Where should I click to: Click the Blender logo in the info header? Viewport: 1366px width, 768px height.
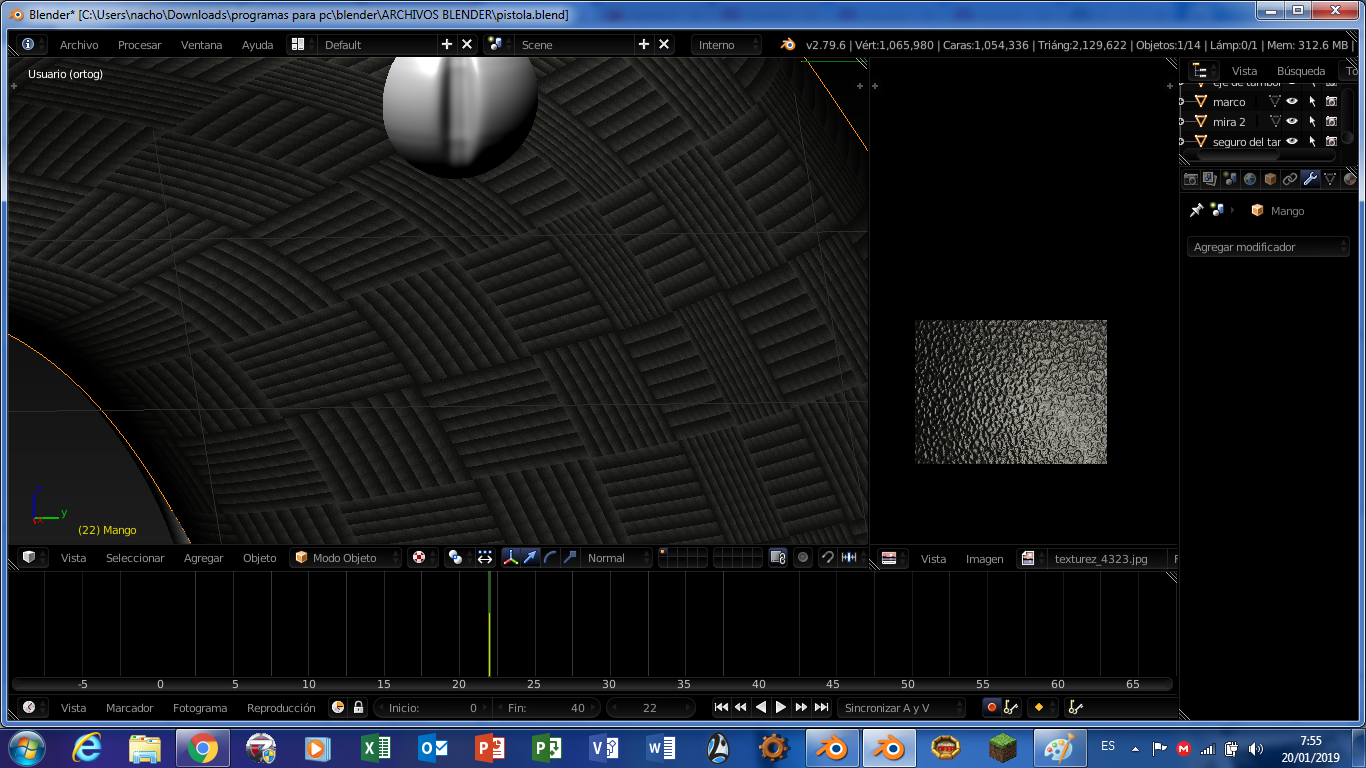pyautogui.click(x=788, y=45)
